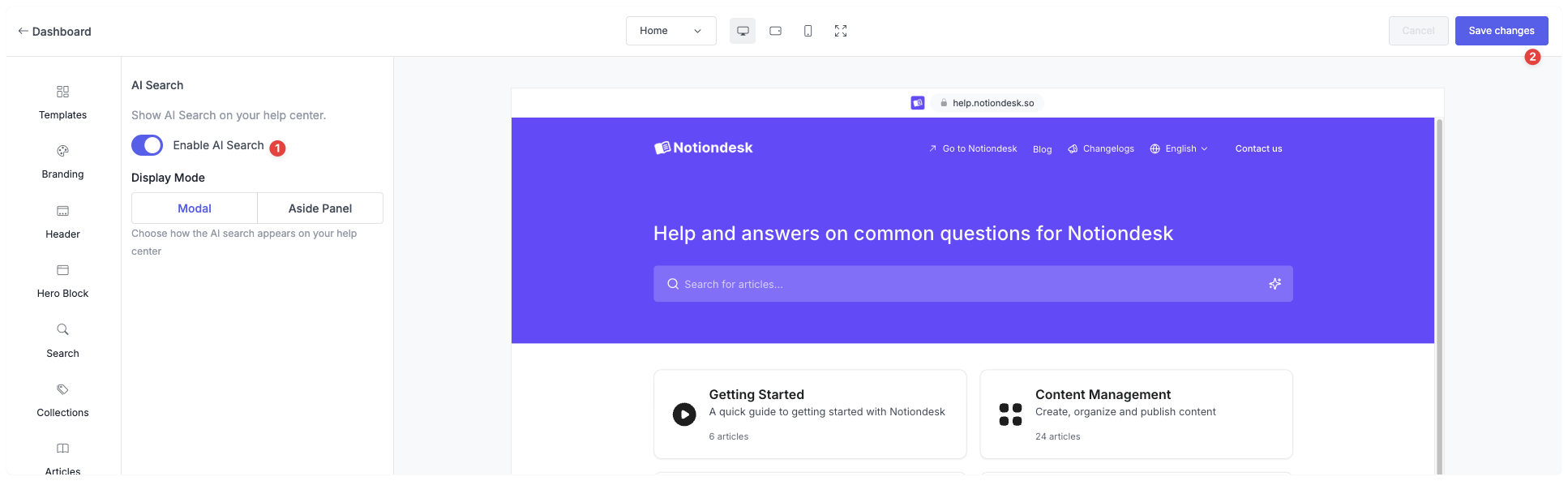This screenshot has width=1568, height=481.
Task: Disable the Enable AI Search toggle
Action: (x=148, y=145)
